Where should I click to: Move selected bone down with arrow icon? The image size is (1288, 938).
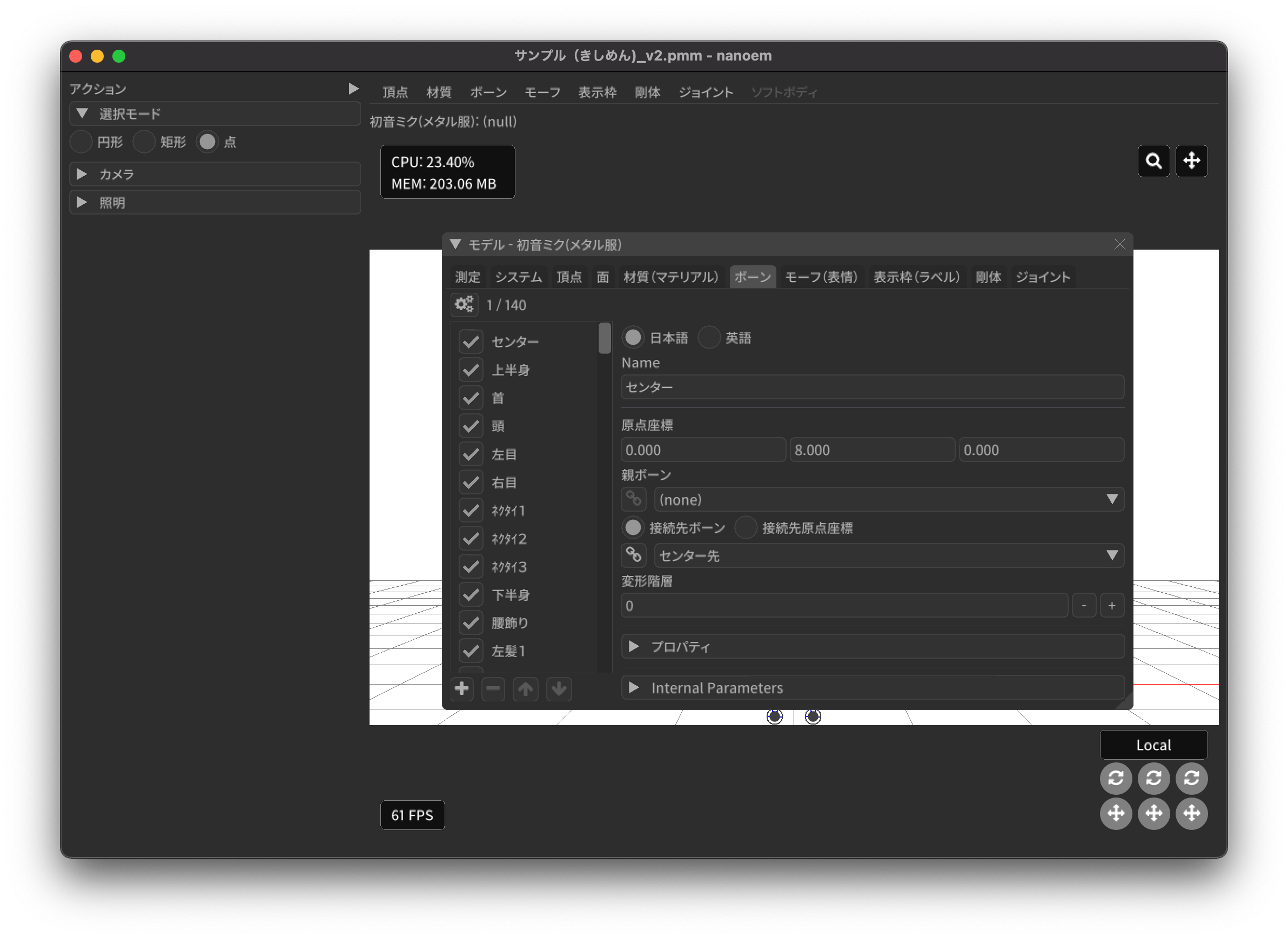pos(559,689)
